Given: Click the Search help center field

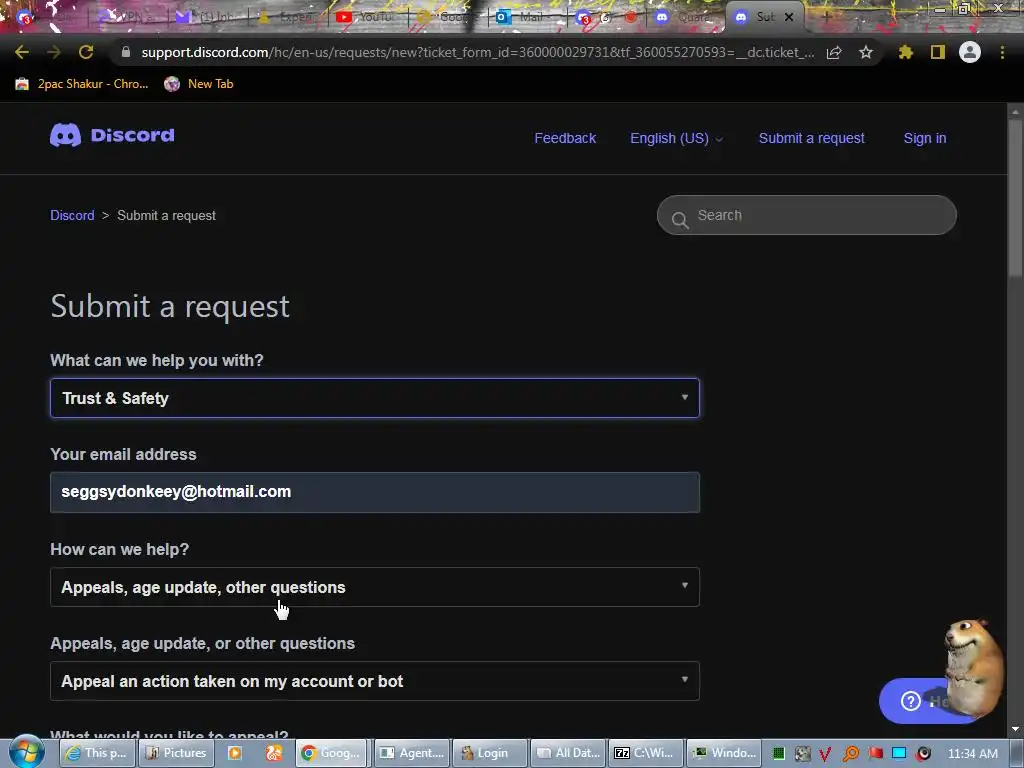Looking at the screenshot, I should pos(807,215).
